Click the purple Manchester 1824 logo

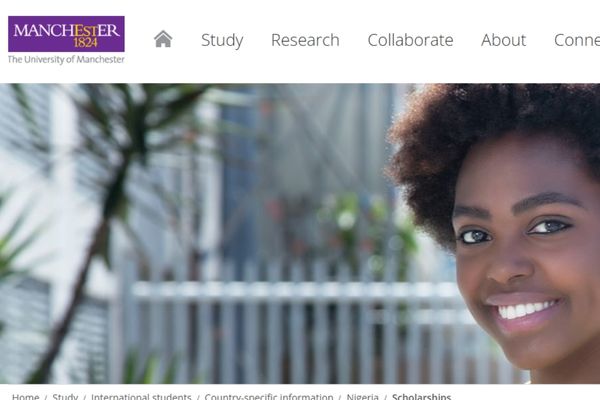click(x=66, y=34)
